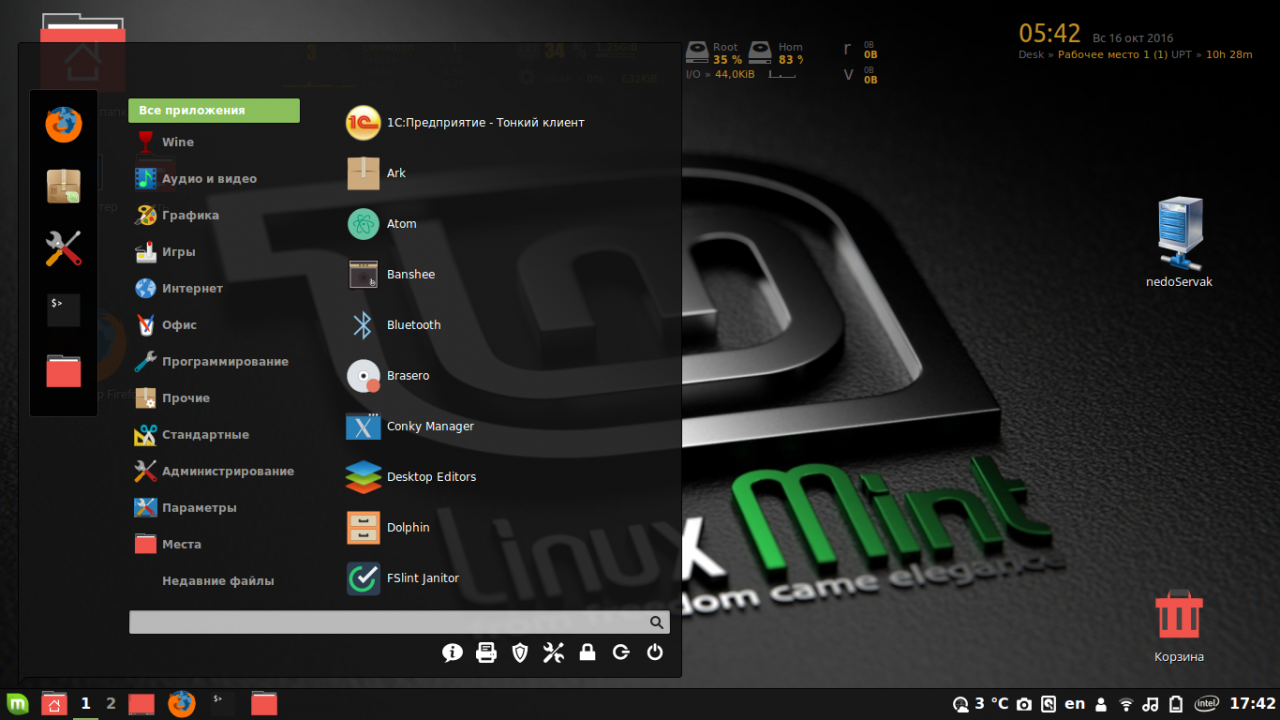The height and width of the screenshot is (720, 1280).
Task: Click the disk-drive tray icon next to camera
Action: click(x=1048, y=704)
